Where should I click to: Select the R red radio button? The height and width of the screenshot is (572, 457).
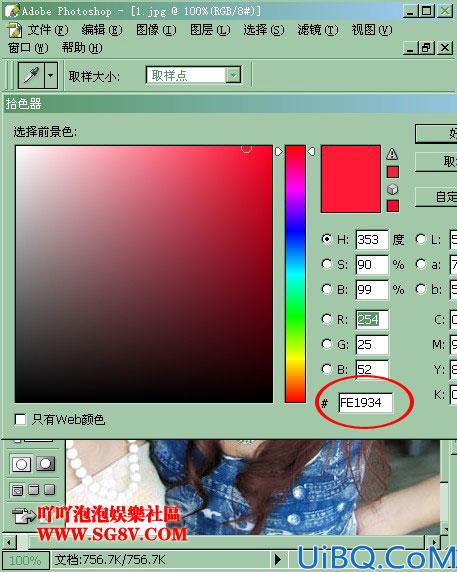327,319
